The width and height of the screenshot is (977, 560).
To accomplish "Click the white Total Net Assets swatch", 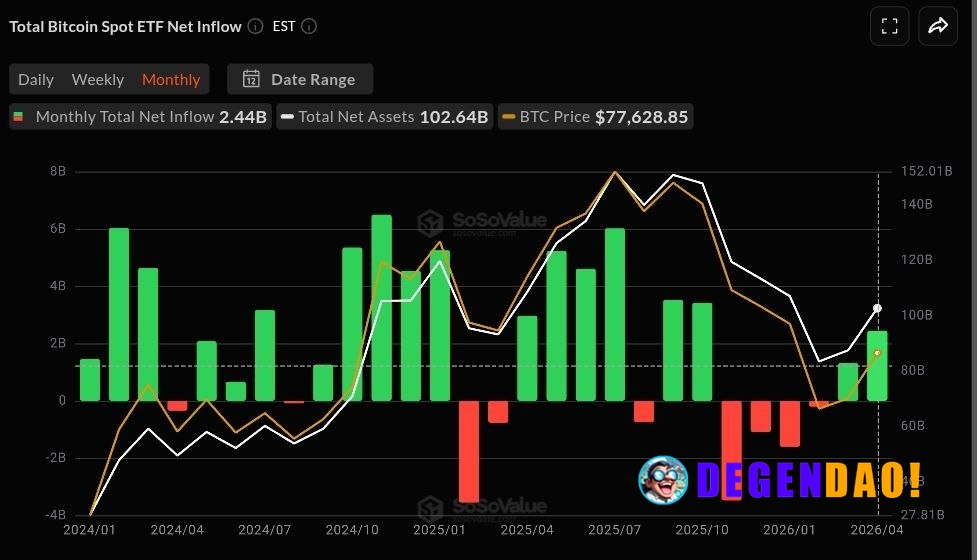I will pyautogui.click(x=287, y=116).
